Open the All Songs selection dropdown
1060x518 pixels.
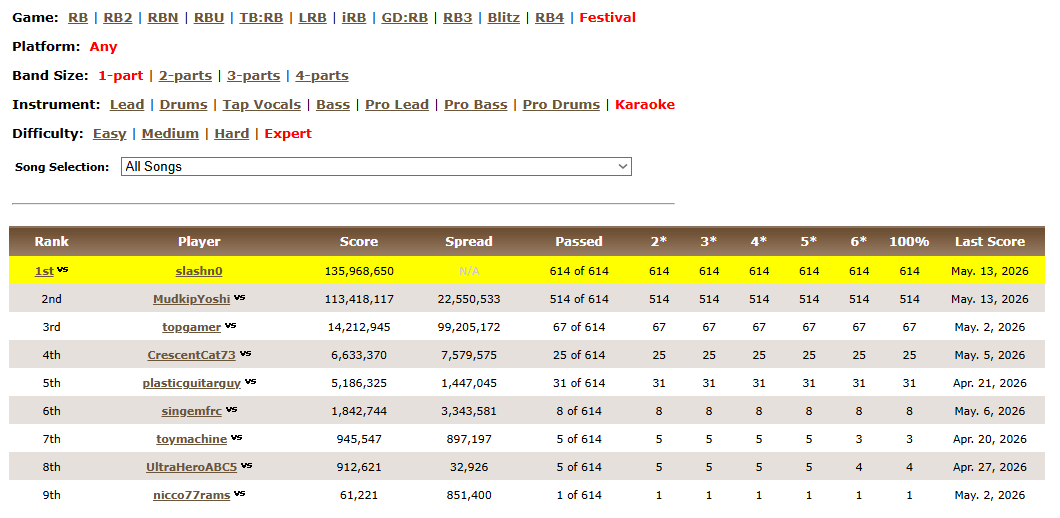point(376,166)
